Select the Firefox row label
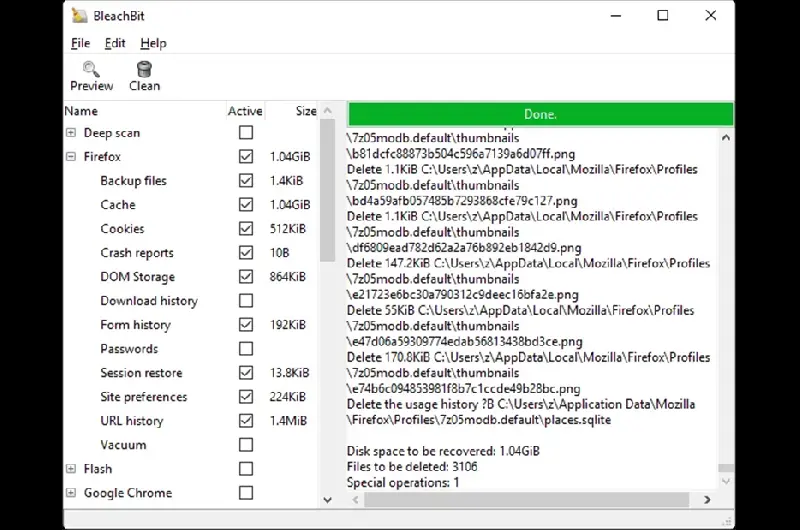The width and height of the screenshot is (800, 530). click(102, 157)
